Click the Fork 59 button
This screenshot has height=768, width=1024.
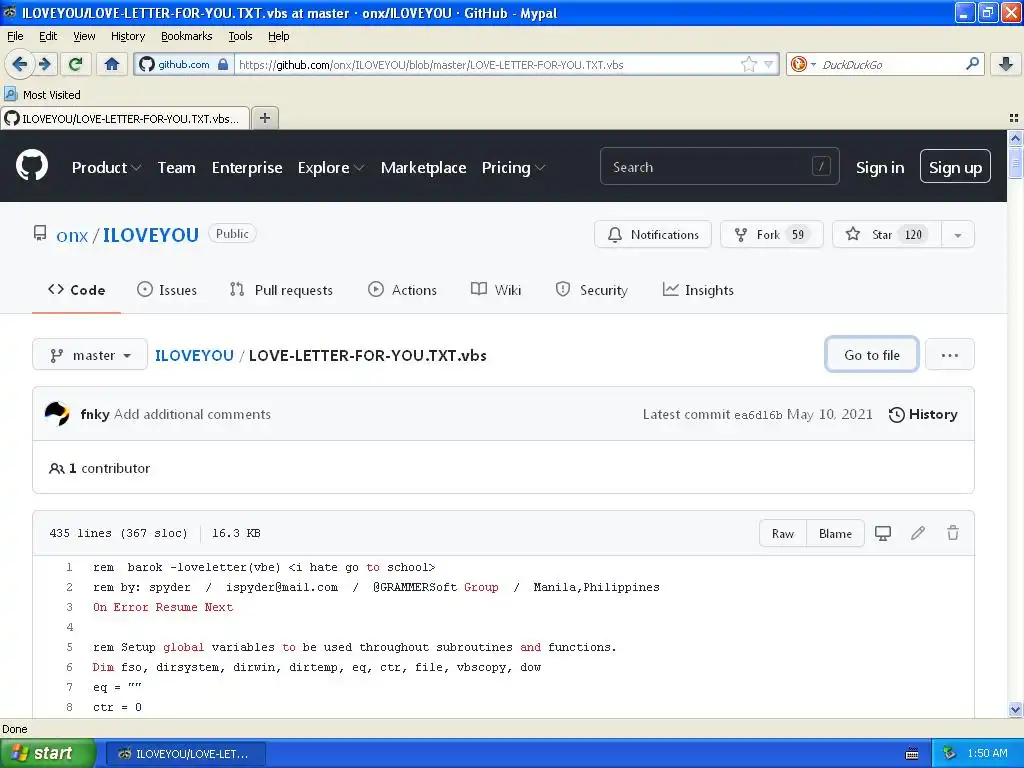point(771,234)
